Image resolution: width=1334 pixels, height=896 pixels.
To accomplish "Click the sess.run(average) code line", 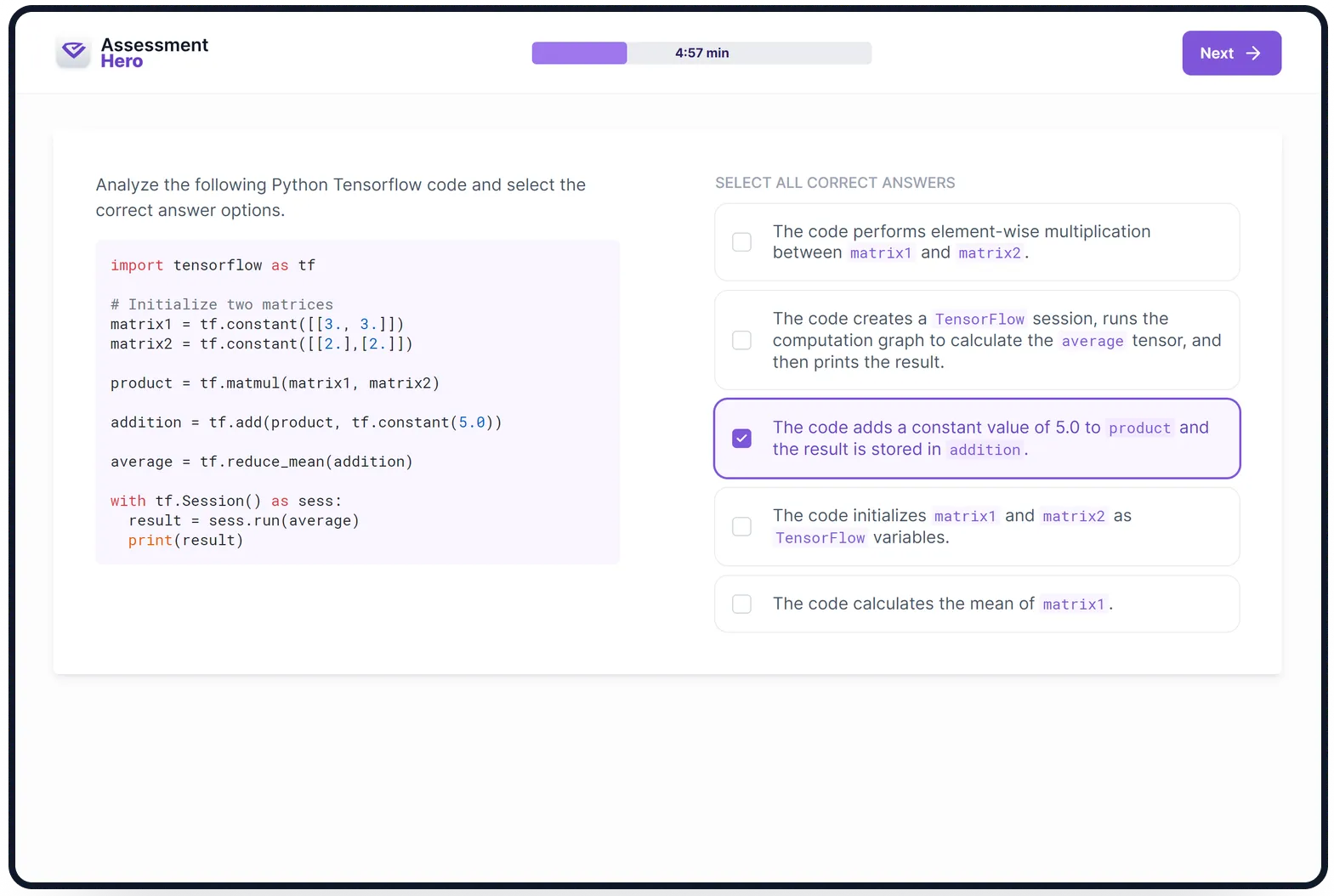I will click(x=244, y=520).
